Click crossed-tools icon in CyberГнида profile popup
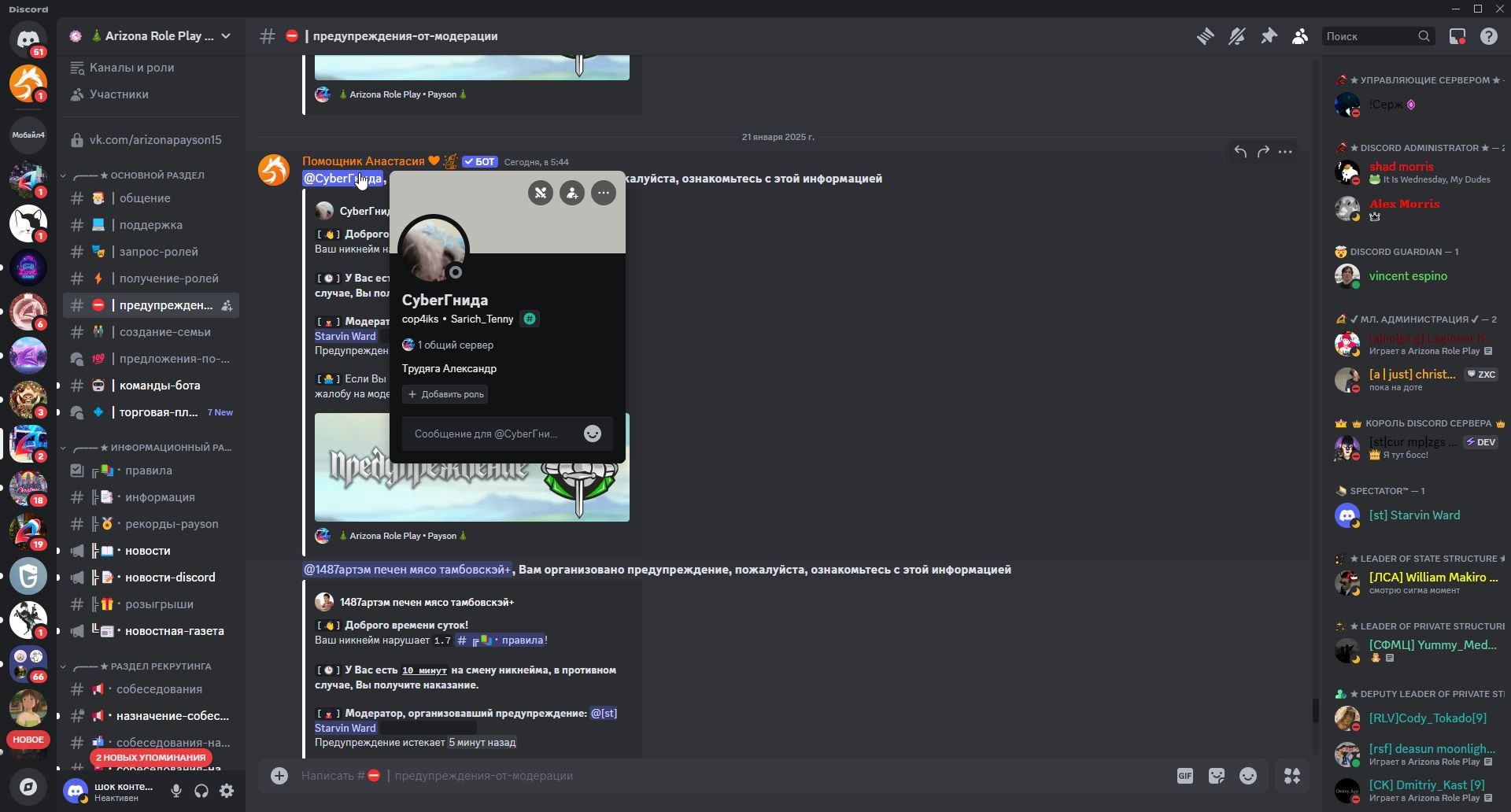1511x812 pixels. 541,193
